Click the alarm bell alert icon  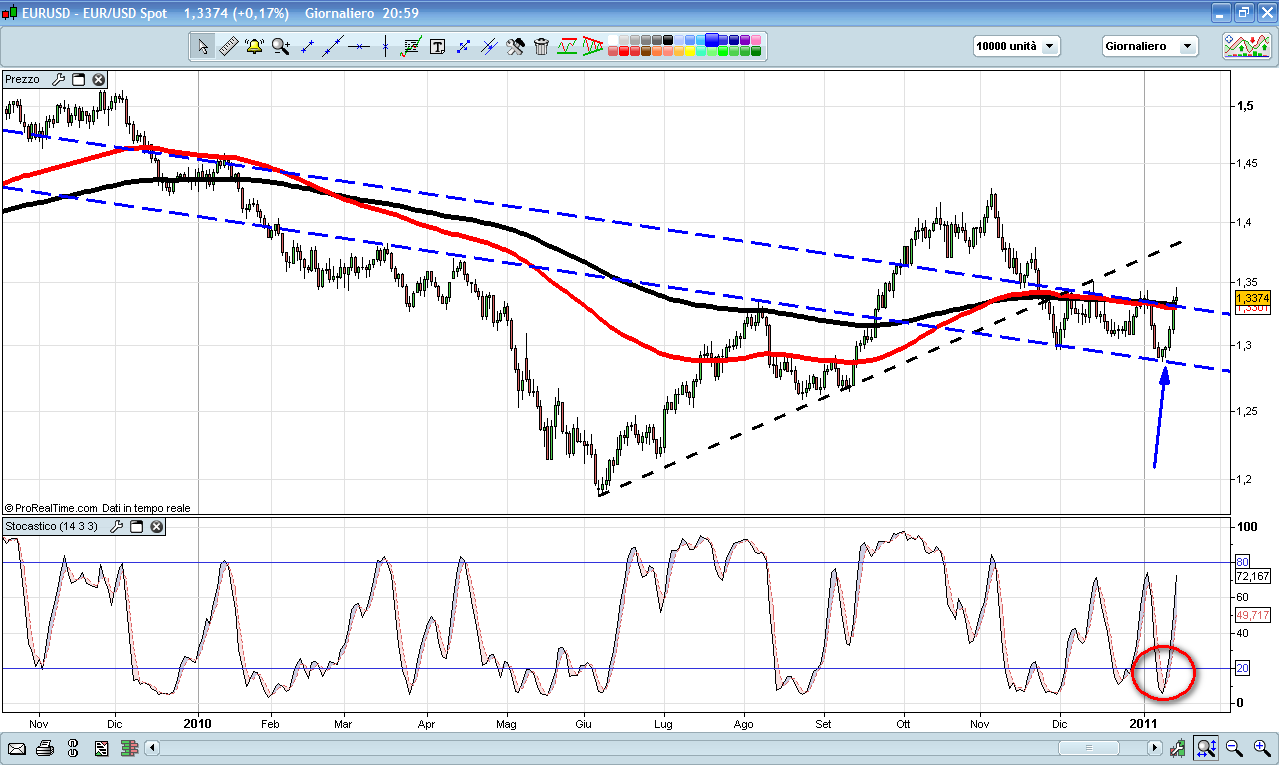(254, 46)
